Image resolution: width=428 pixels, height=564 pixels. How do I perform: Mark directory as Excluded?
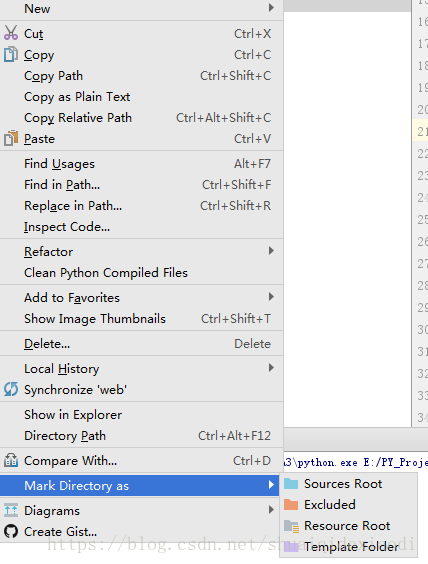click(x=349, y=505)
